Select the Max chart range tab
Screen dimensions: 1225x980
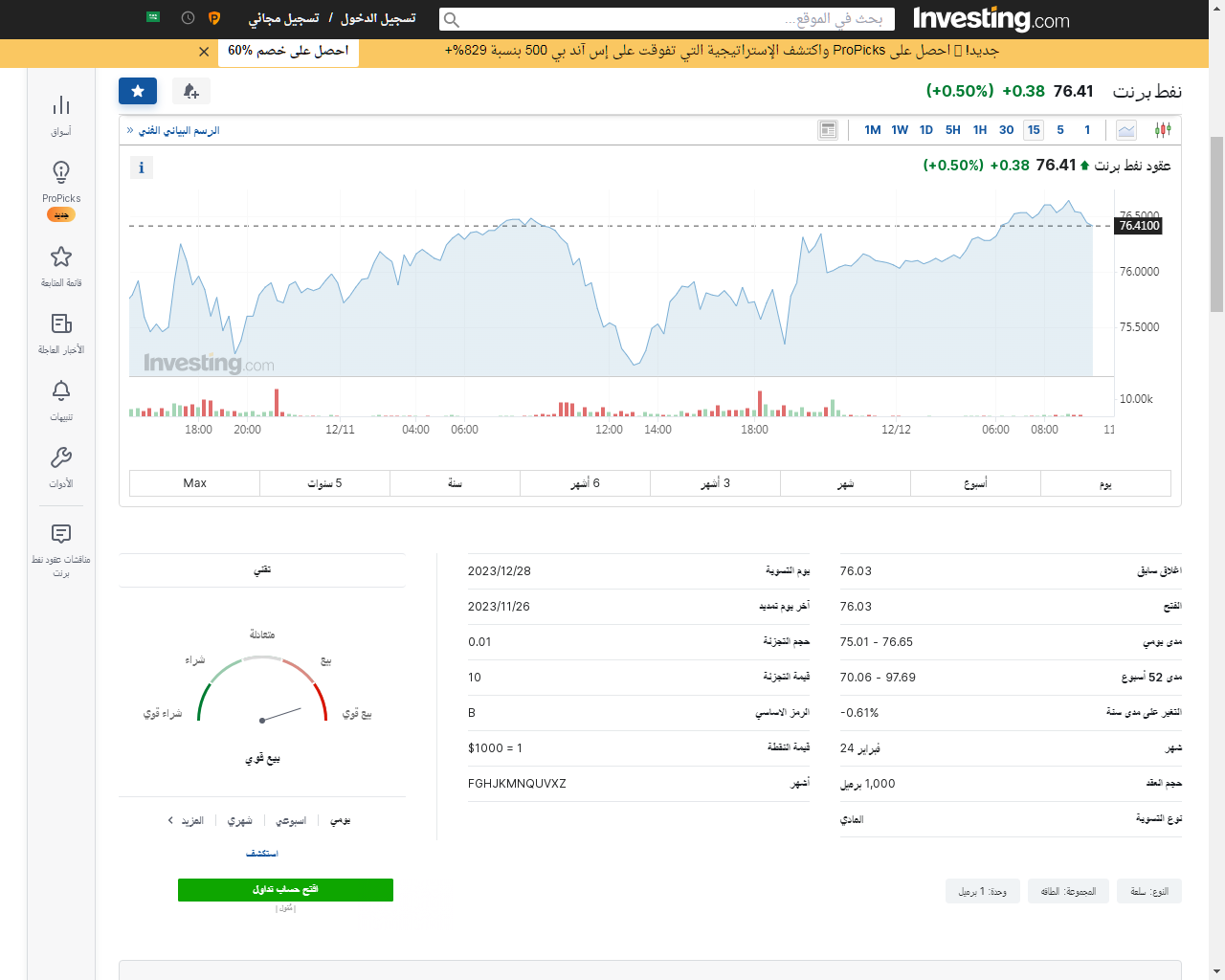[x=194, y=483]
